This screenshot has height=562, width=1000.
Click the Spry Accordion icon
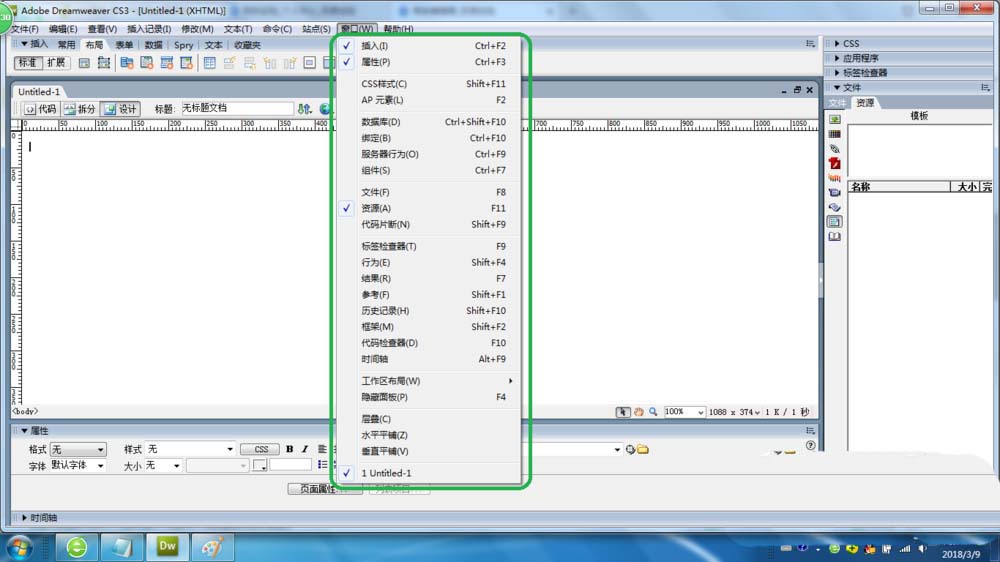[x=166, y=63]
